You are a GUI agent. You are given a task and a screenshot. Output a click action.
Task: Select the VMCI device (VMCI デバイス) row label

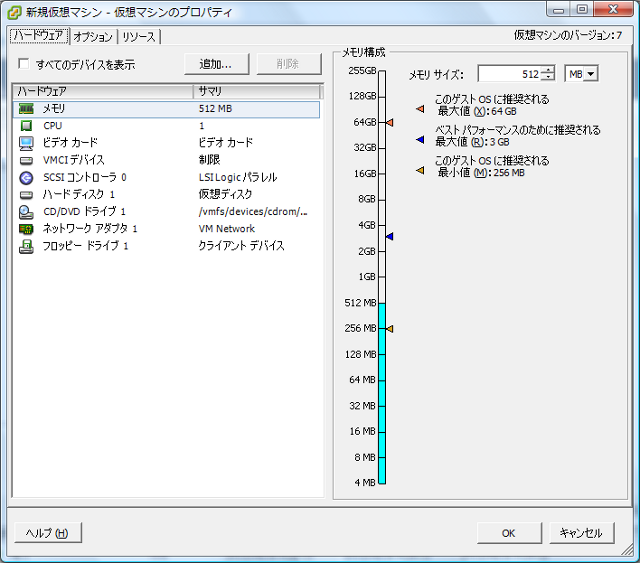[x=74, y=160]
